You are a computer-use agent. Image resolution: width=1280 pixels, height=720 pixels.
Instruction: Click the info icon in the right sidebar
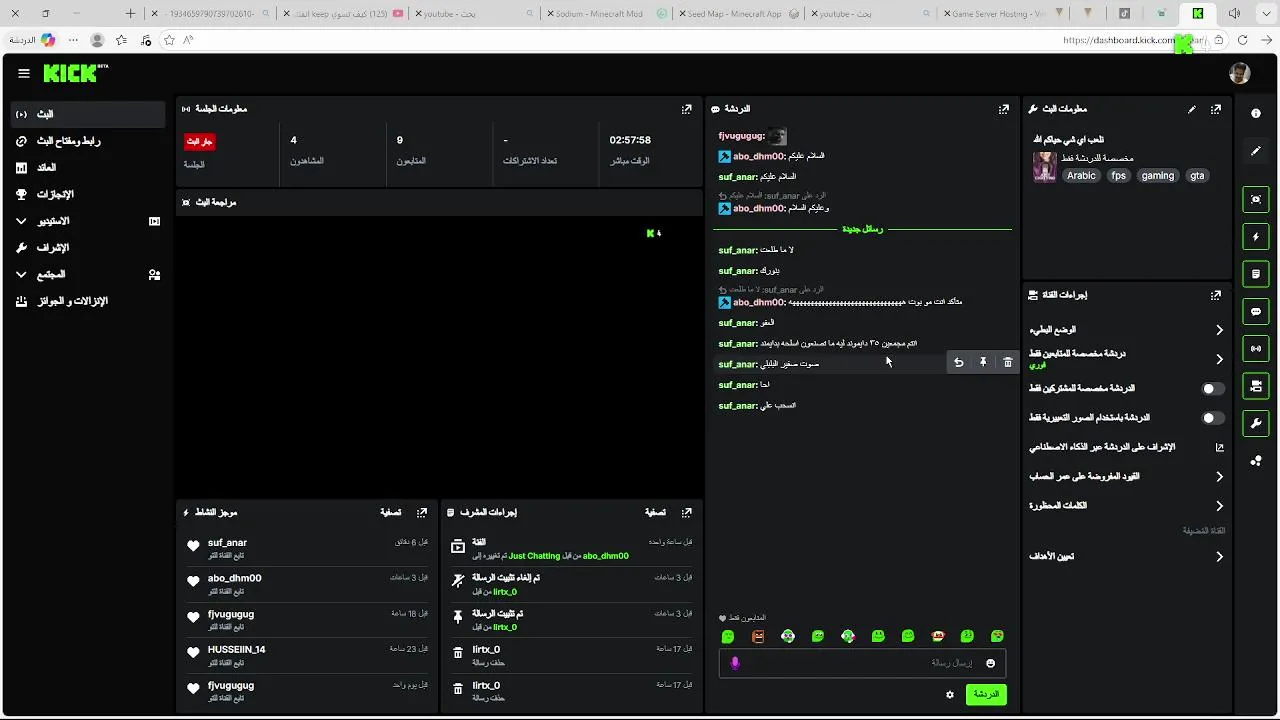(x=1256, y=113)
